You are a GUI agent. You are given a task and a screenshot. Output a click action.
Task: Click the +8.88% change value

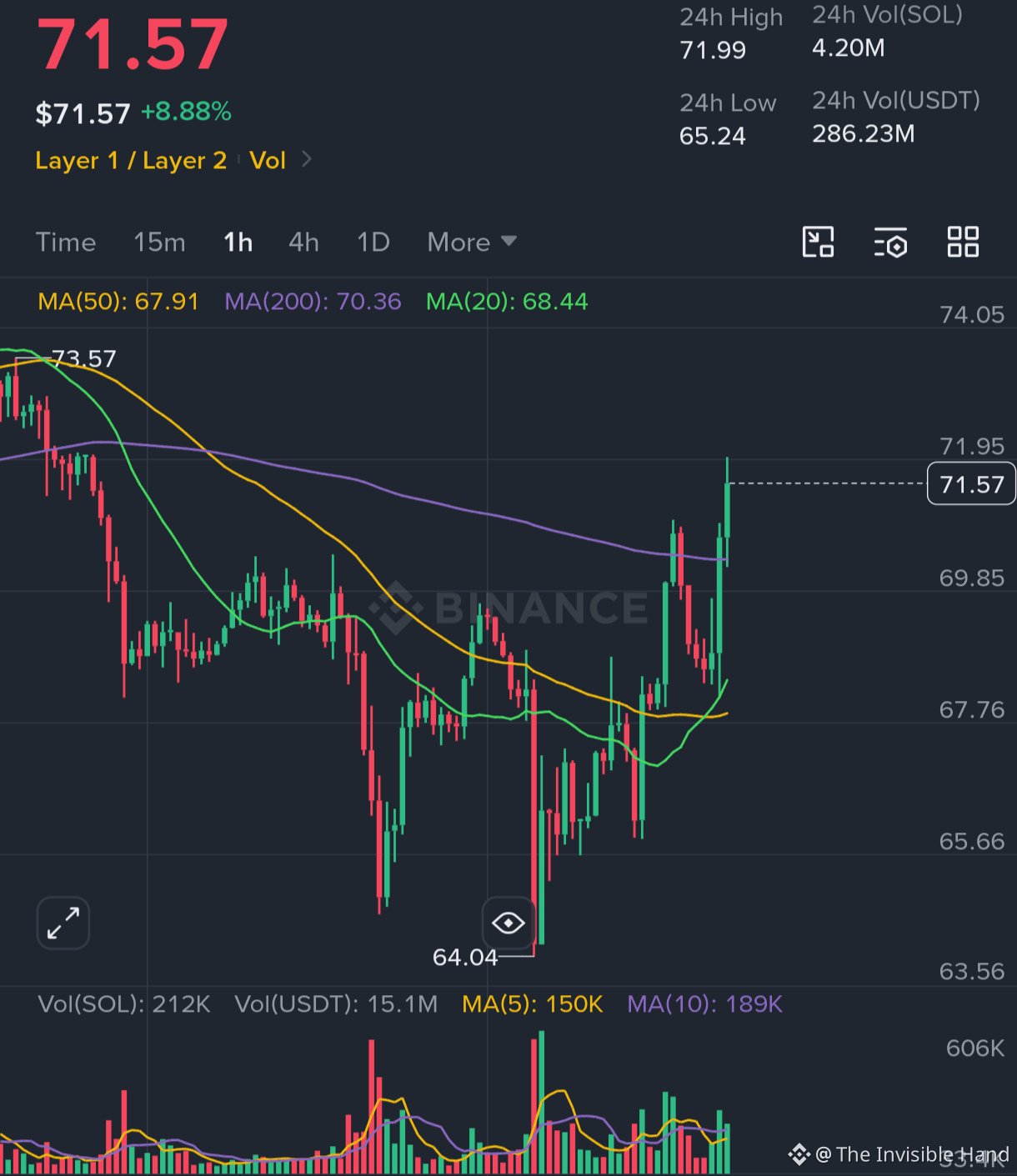pyautogui.click(x=186, y=112)
